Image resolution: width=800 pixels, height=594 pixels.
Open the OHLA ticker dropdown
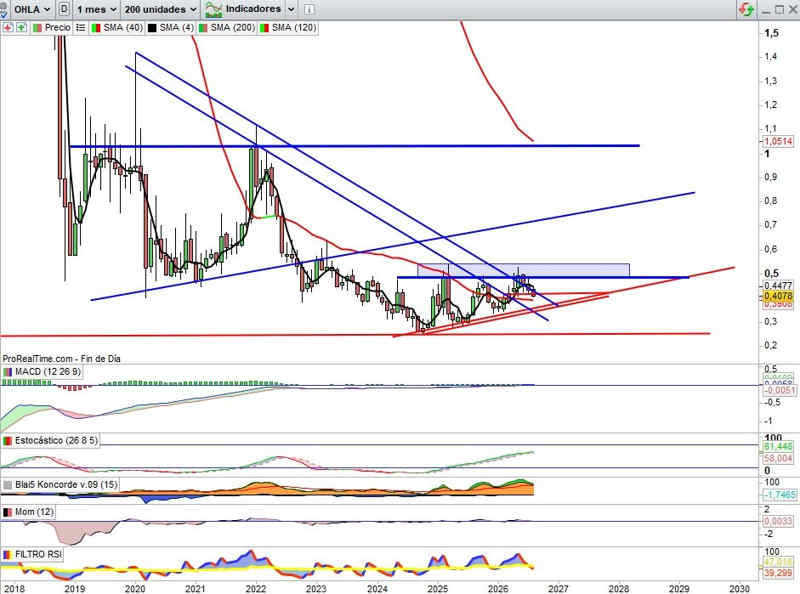32,9
